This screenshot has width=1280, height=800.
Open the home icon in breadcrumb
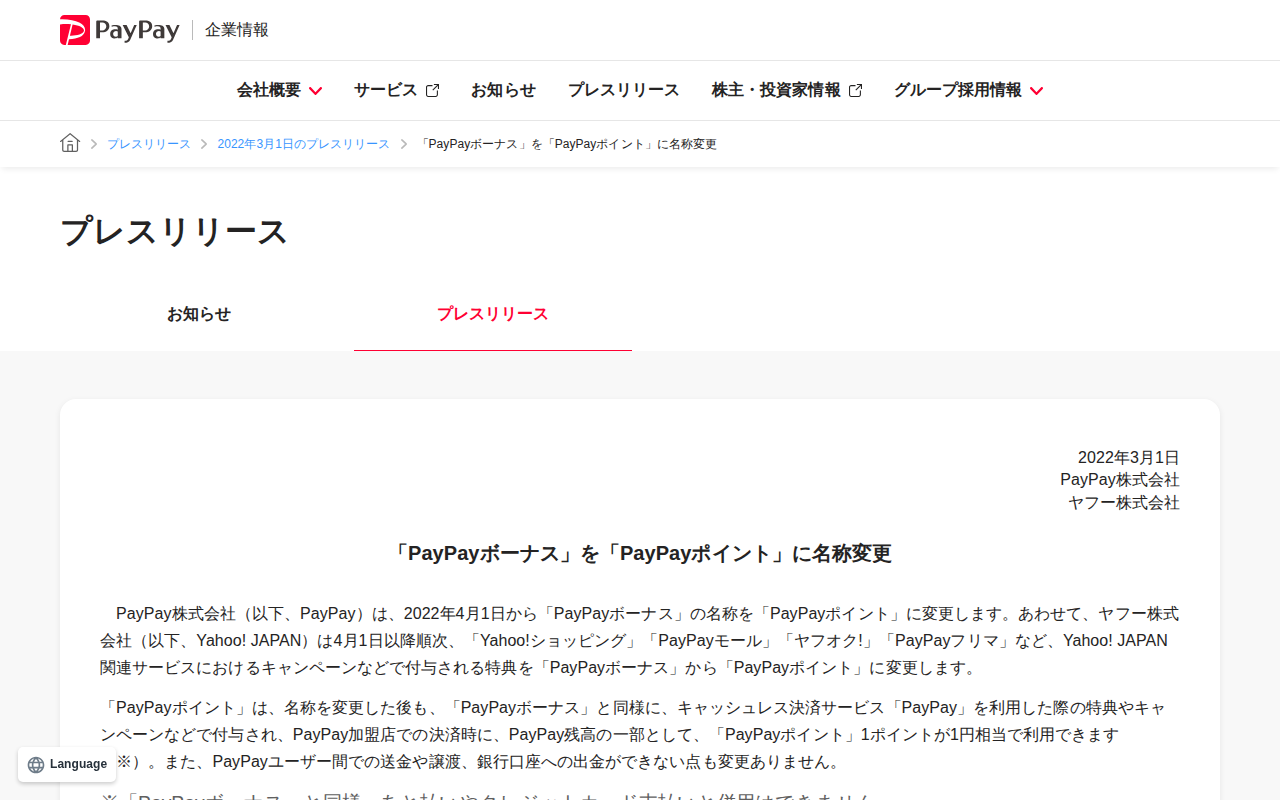click(70, 143)
